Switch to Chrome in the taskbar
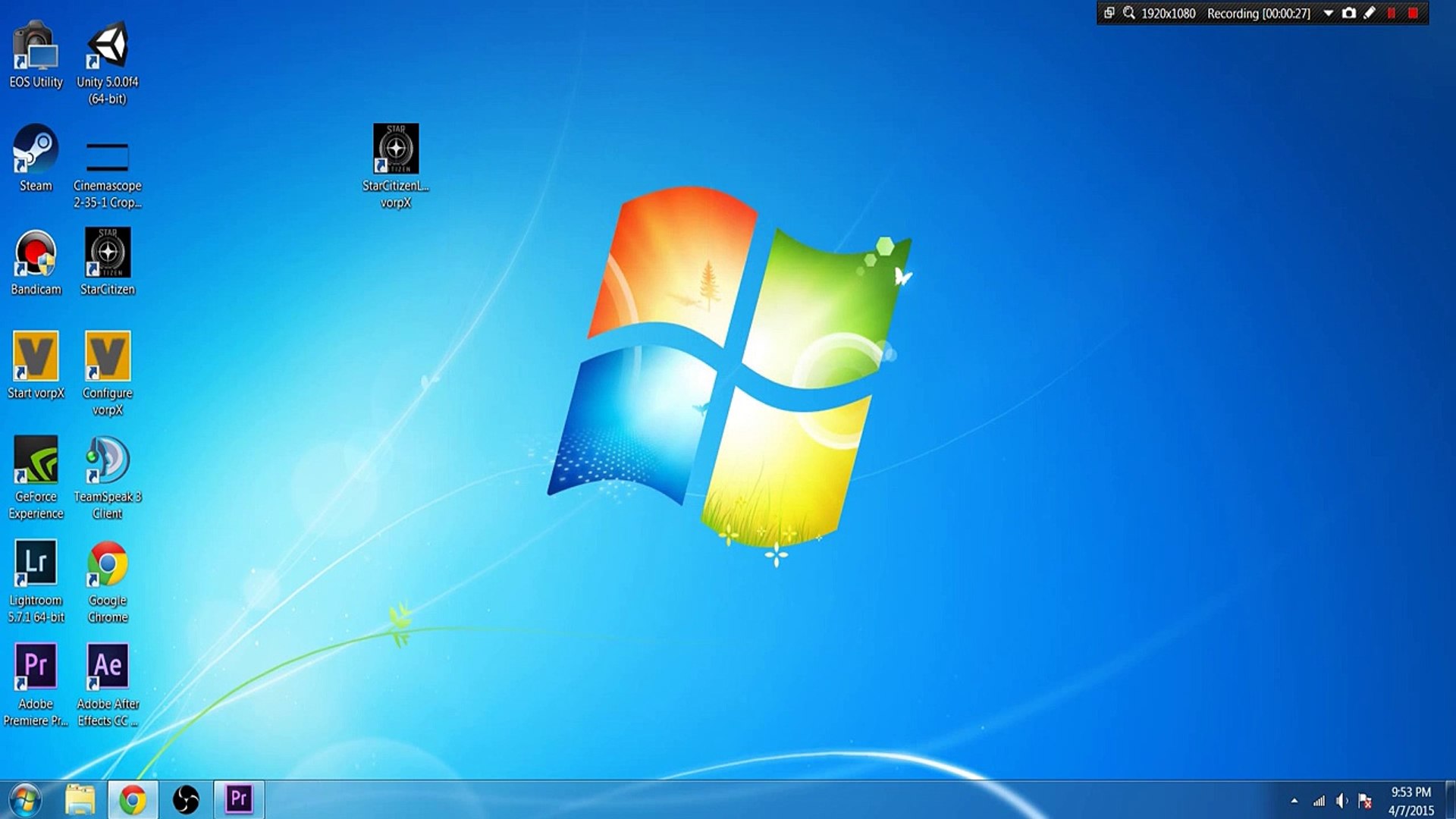 click(x=133, y=799)
